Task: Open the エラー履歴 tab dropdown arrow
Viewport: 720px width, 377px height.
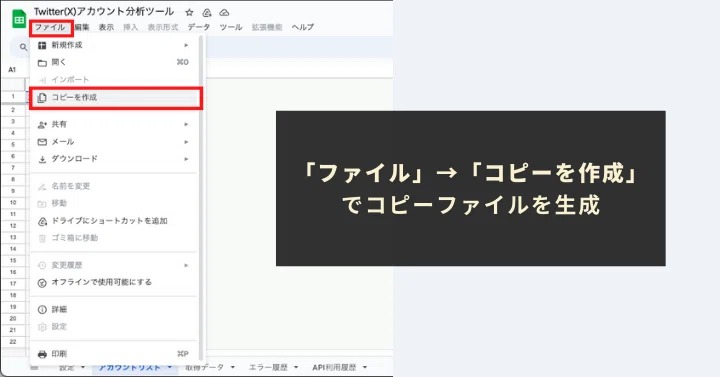Action: click(x=296, y=367)
